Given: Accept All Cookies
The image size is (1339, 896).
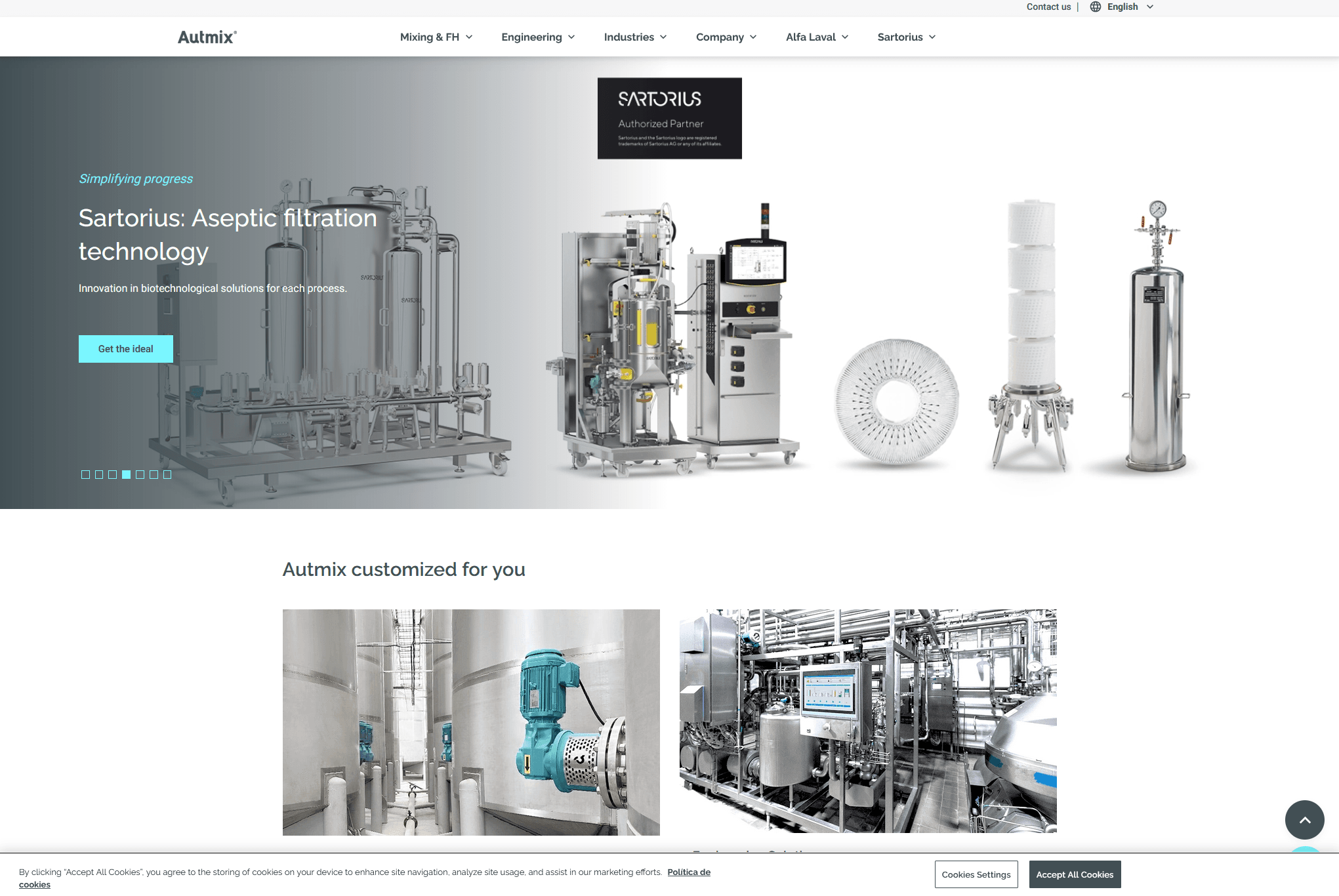Looking at the screenshot, I should [x=1075, y=874].
